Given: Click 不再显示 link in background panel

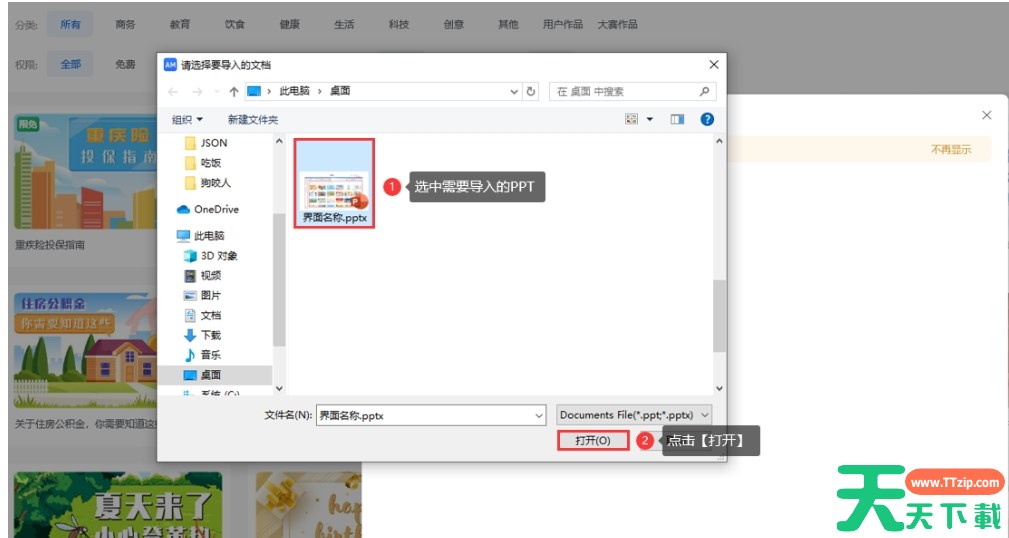Looking at the screenshot, I should (x=950, y=149).
